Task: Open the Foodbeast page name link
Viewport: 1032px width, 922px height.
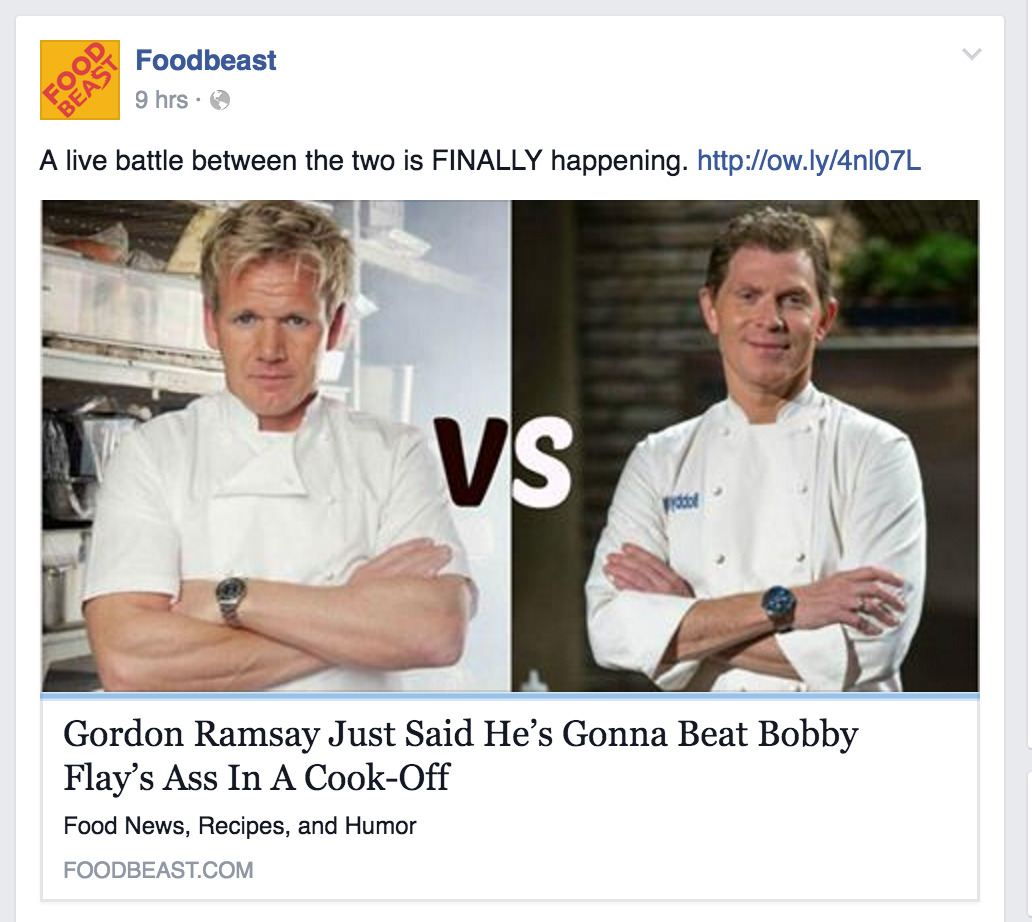Action: [205, 61]
